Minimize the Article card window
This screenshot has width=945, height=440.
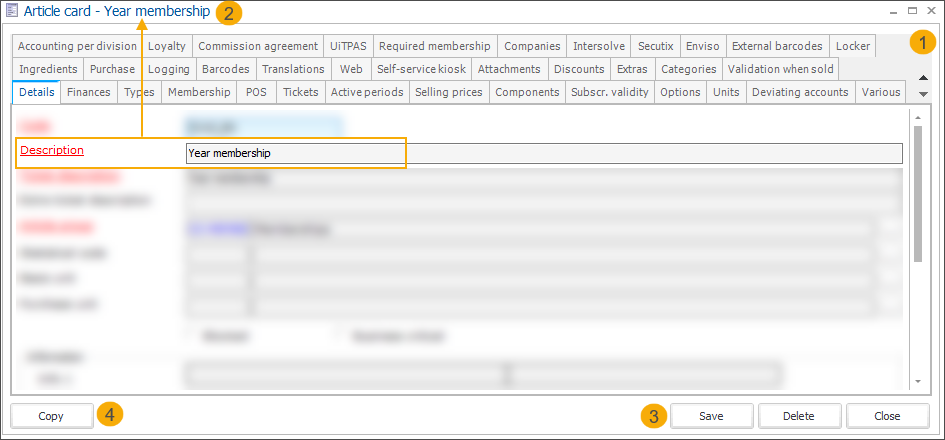893,10
